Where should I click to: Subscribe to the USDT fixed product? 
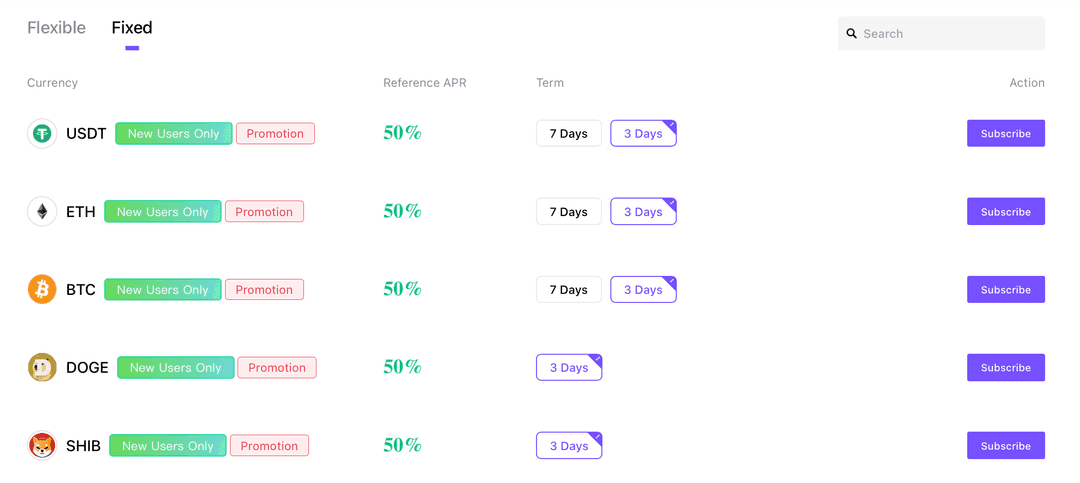(x=1005, y=134)
